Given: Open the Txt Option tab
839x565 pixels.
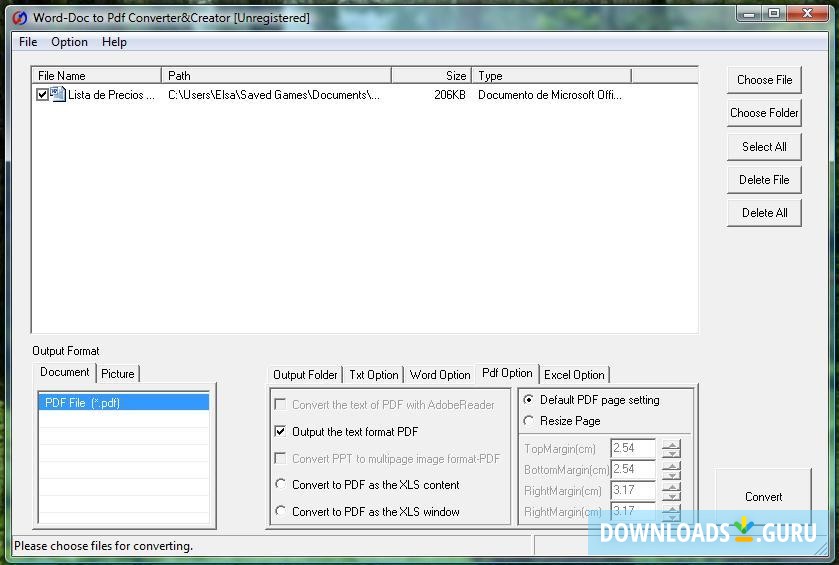Looking at the screenshot, I should tap(373, 375).
